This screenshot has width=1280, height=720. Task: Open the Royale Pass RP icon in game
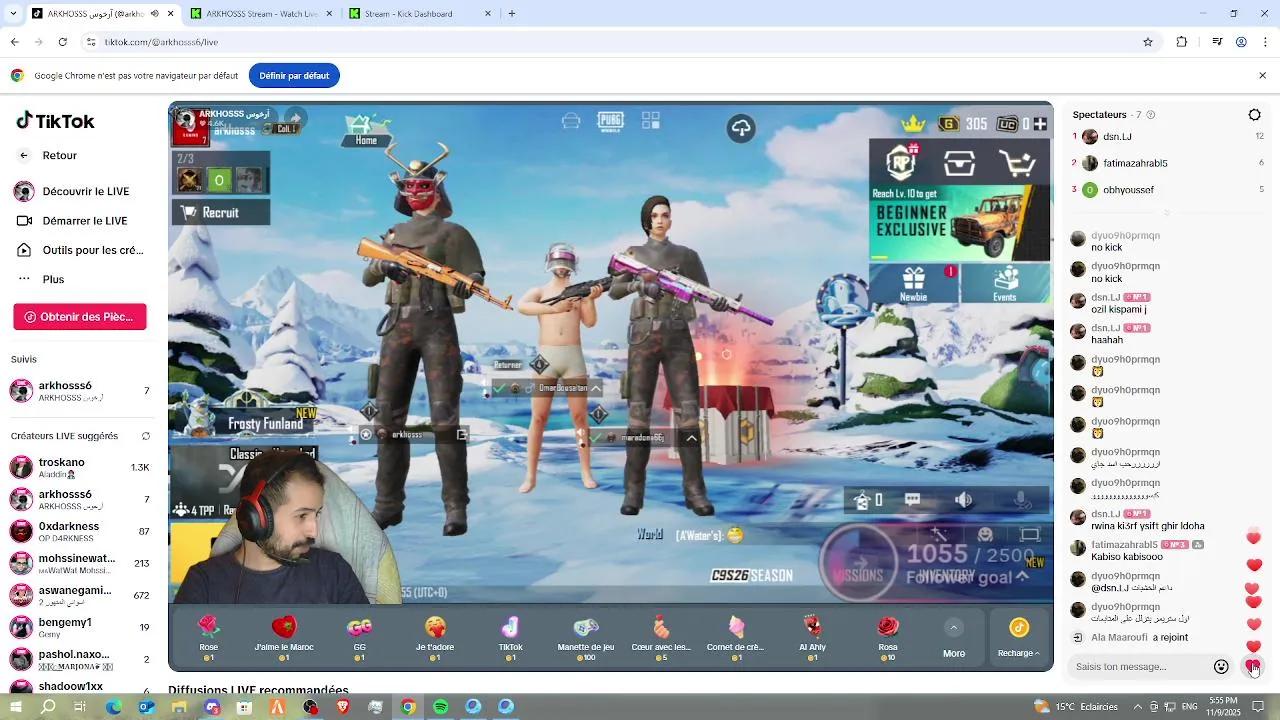pyautogui.click(x=899, y=162)
